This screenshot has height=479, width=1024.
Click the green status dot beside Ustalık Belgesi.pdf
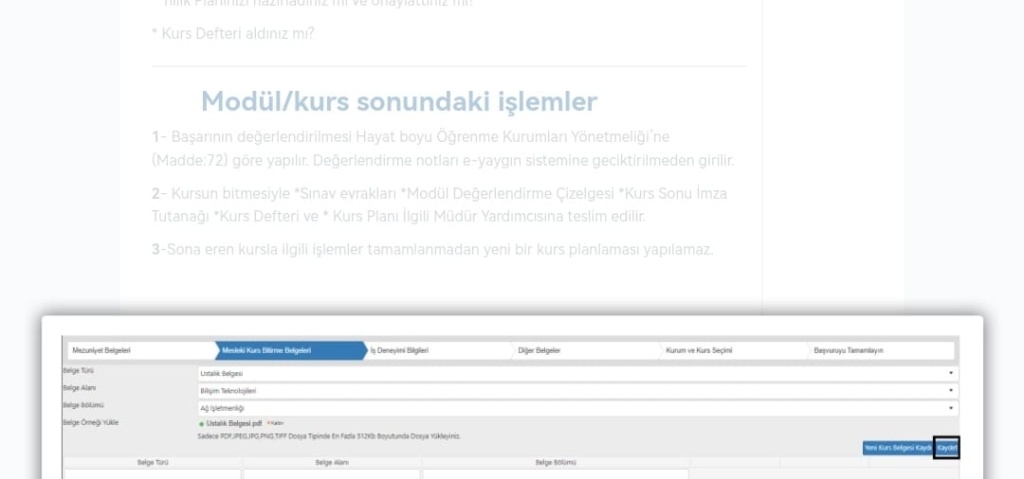tap(202, 424)
